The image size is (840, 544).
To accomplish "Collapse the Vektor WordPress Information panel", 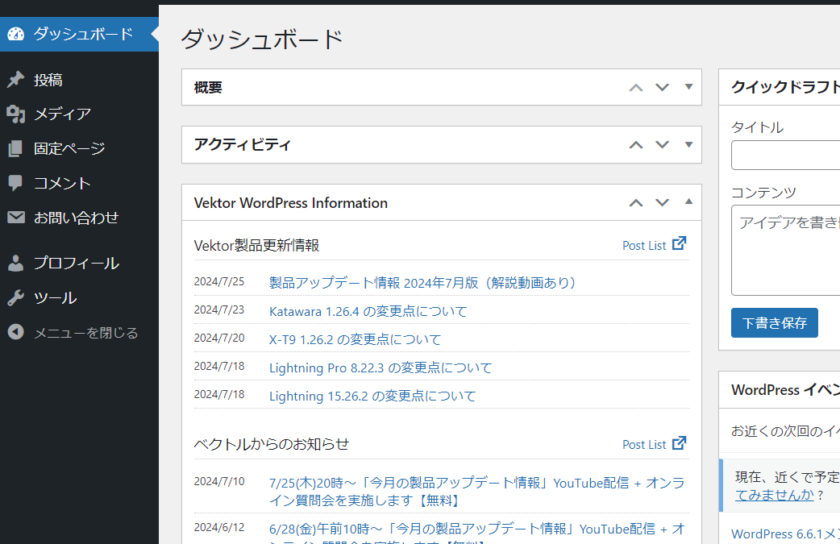I will [x=689, y=202].
